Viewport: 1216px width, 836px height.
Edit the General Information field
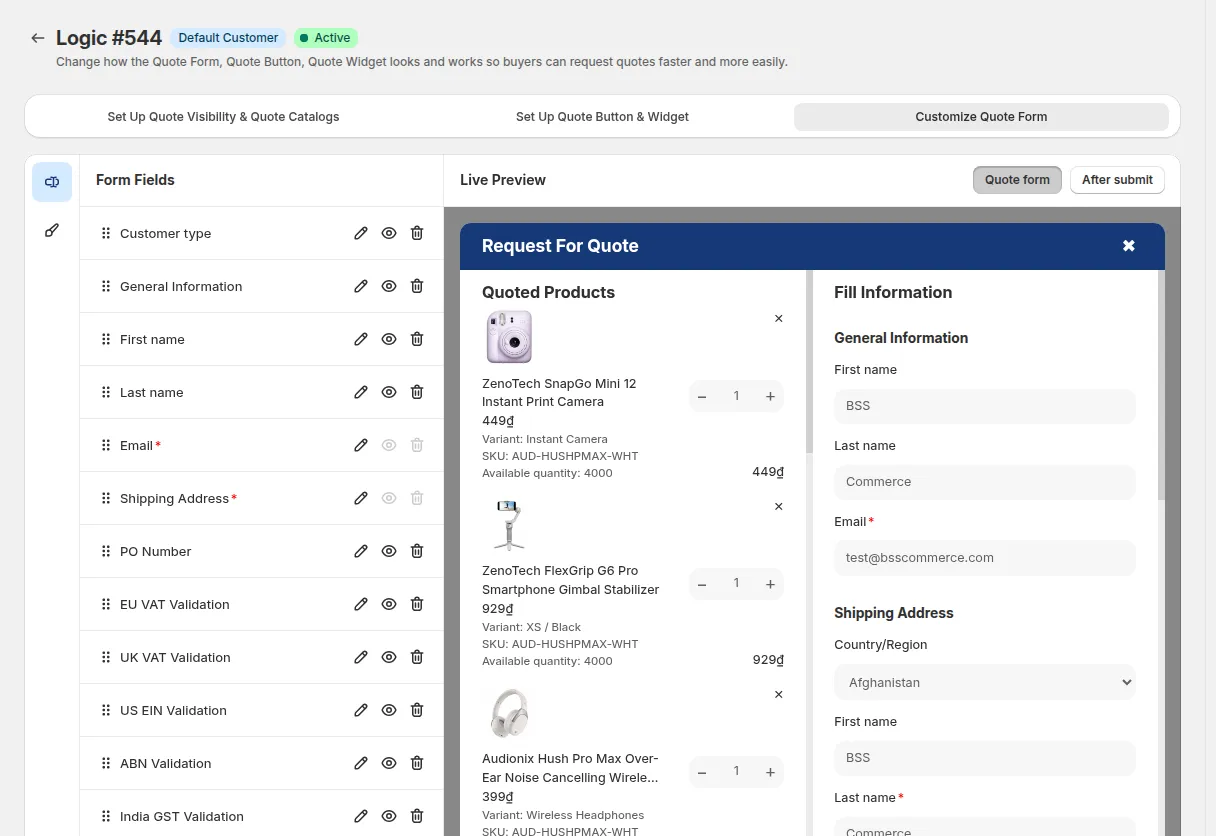[x=361, y=286]
